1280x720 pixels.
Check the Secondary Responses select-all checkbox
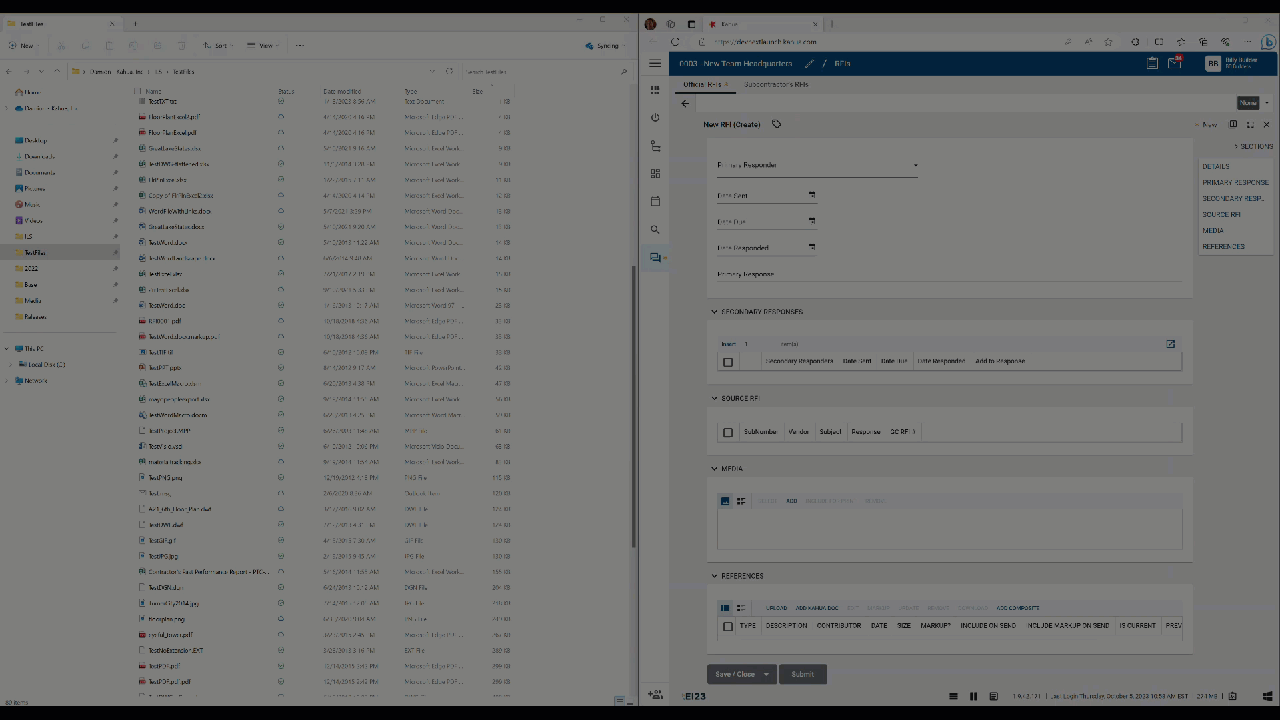(x=728, y=362)
